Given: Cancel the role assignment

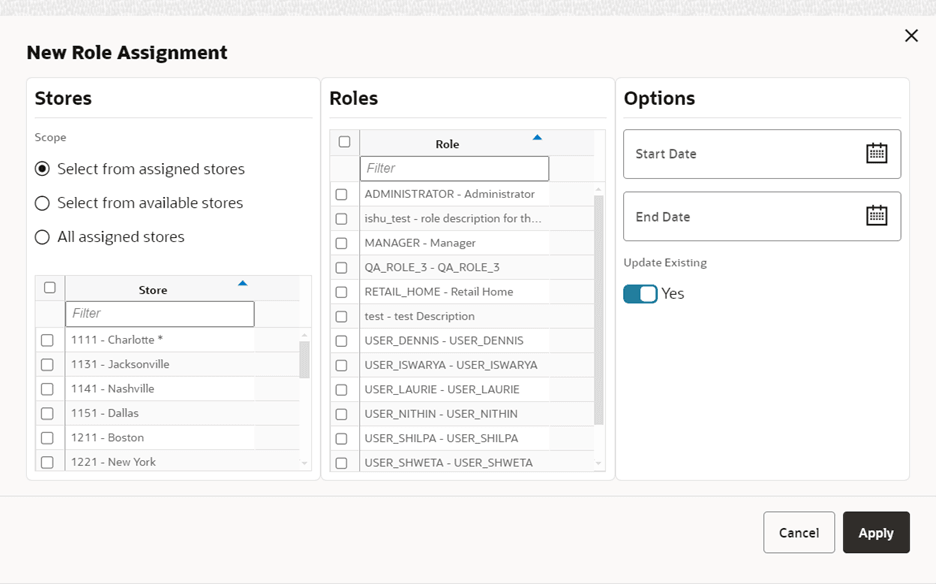Looking at the screenshot, I should pos(799,532).
